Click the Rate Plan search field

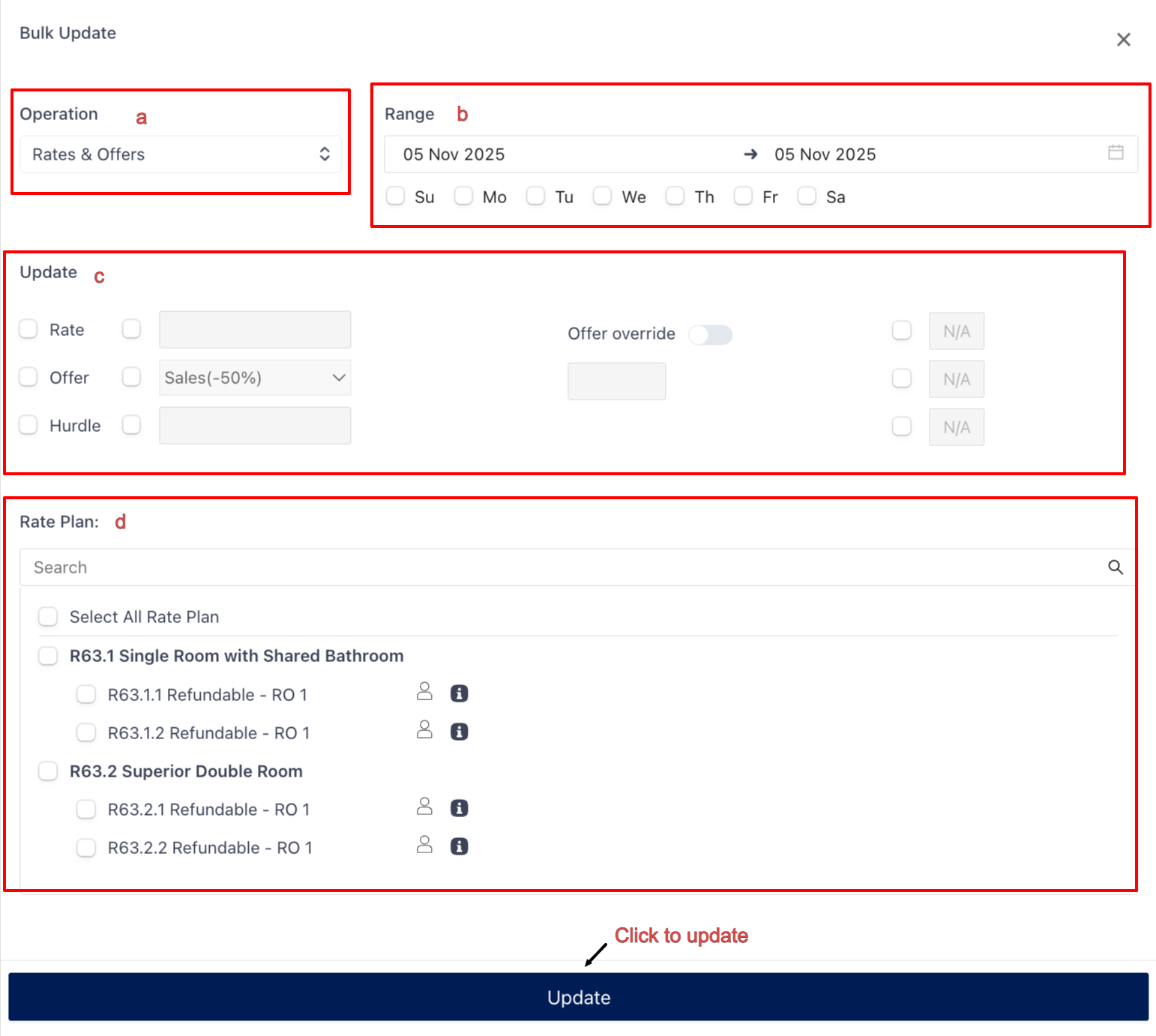(562, 567)
